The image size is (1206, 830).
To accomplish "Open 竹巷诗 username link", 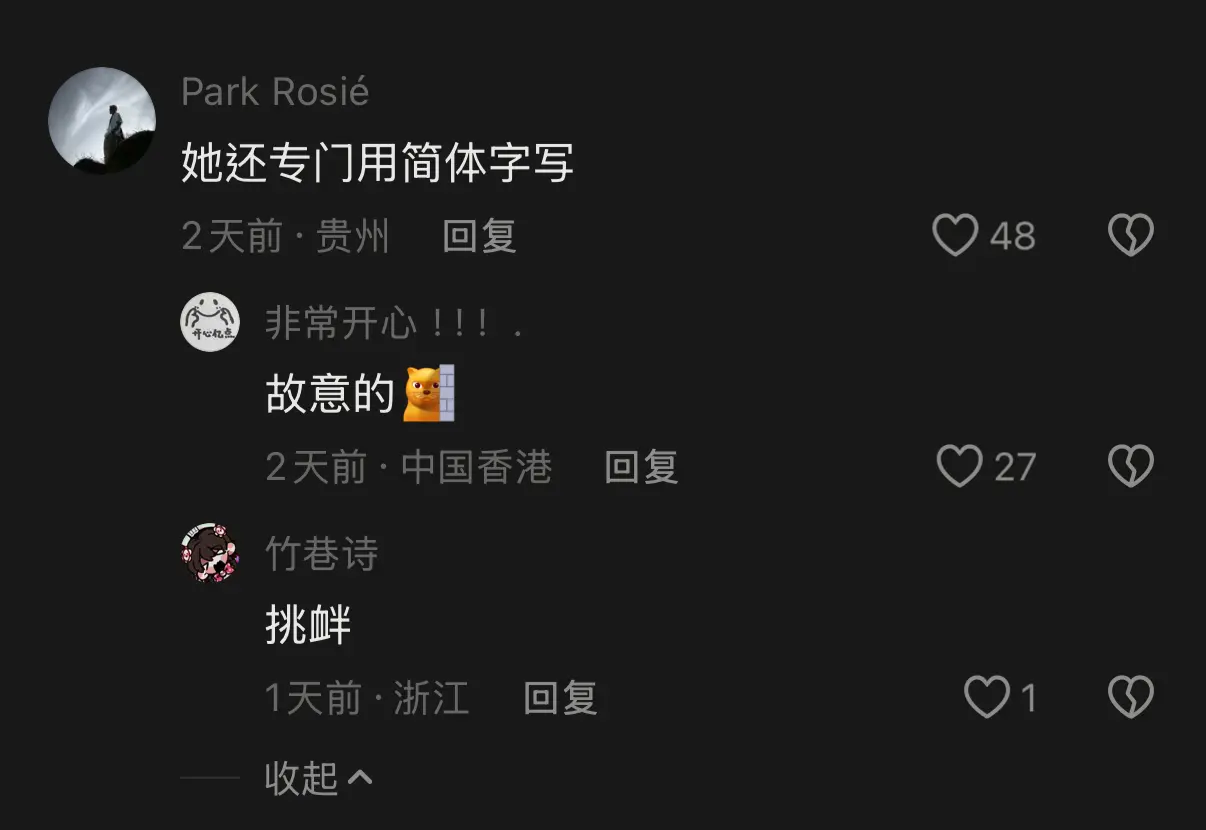I will [x=321, y=554].
